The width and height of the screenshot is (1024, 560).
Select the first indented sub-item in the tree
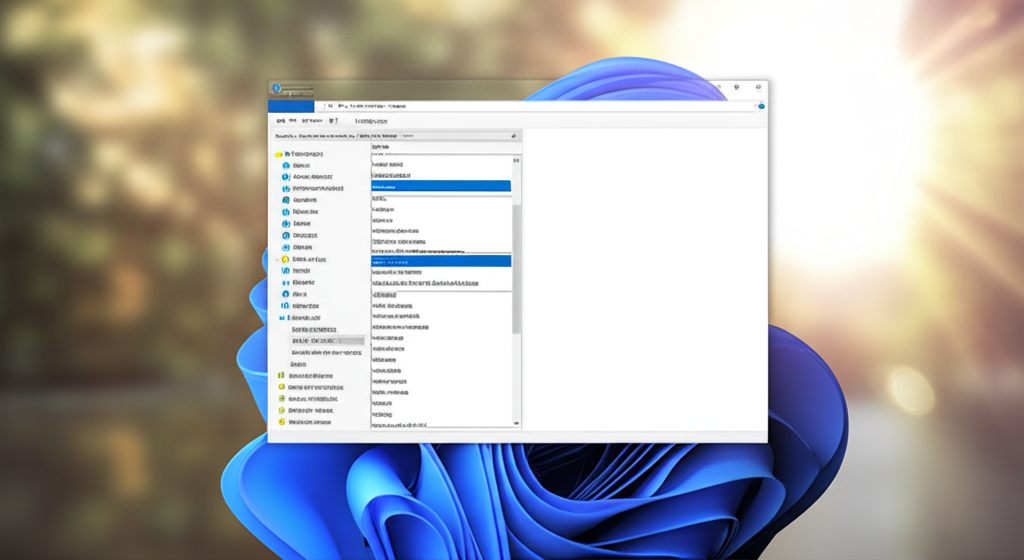coord(314,329)
